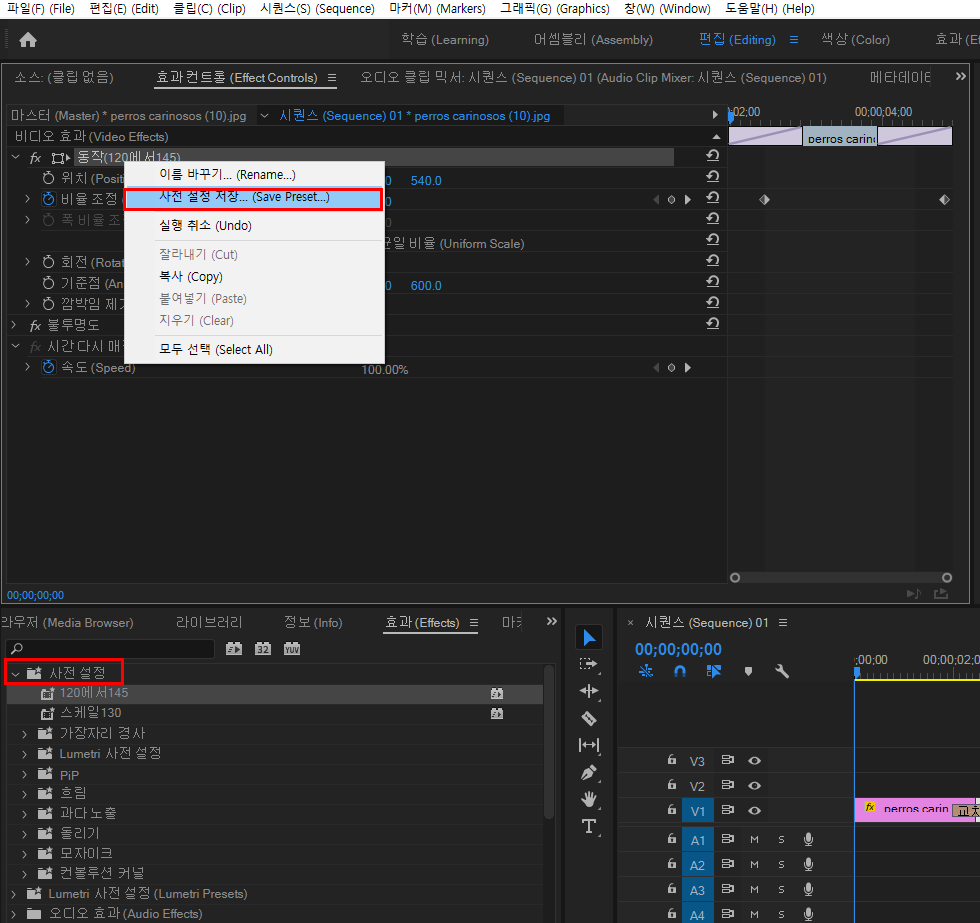The height and width of the screenshot is (923, 980).
Task: Toggle Linked Selection icon in timeline
Action: pyautogui.click(x=713, y=671)
